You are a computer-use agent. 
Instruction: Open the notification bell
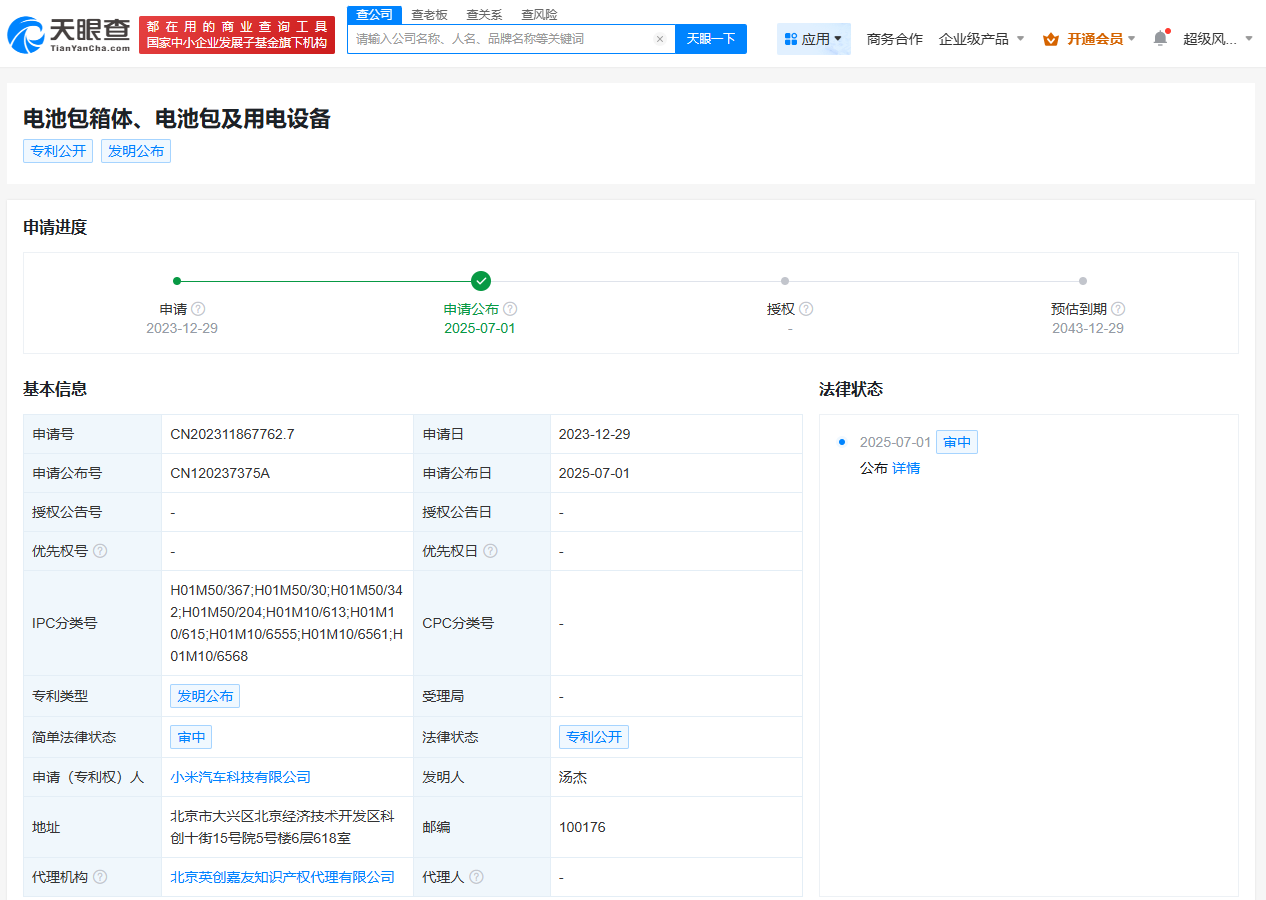point(1160,38)
